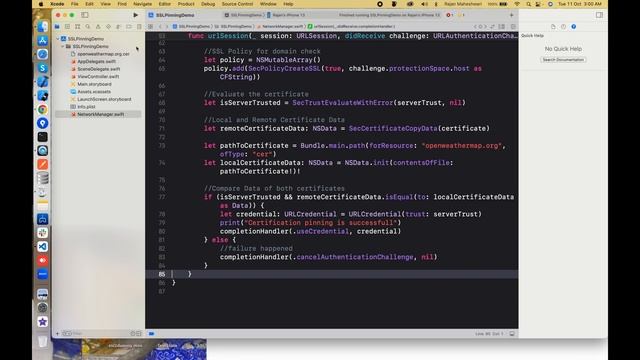The image size is (640, 360).
Task: Open the Xcode menu
Action: 57,4
